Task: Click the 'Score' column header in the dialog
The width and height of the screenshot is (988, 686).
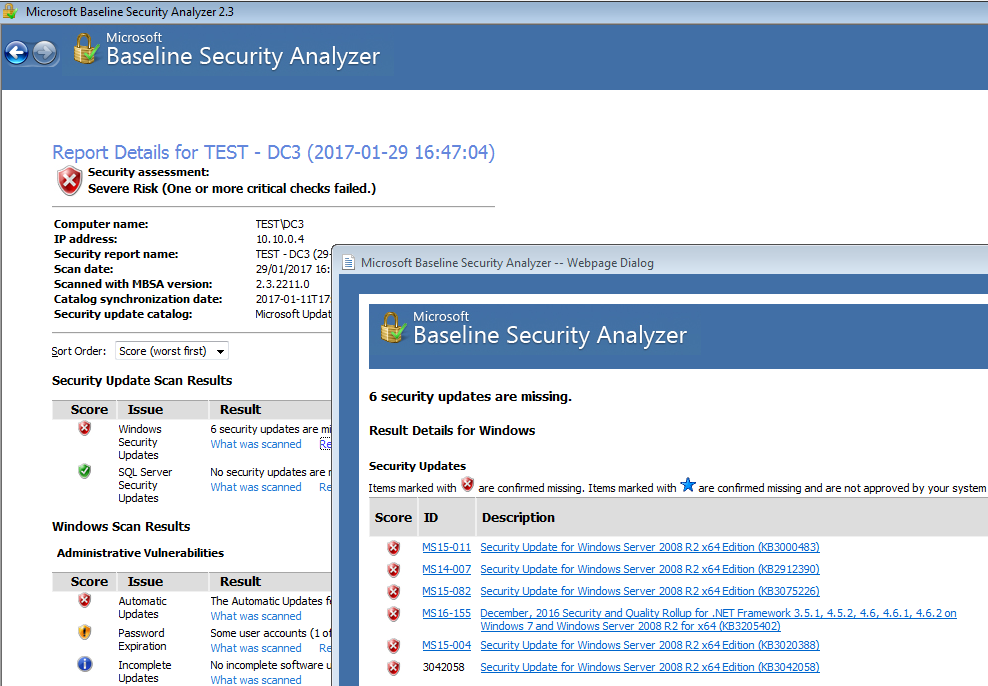Action: 393,518
